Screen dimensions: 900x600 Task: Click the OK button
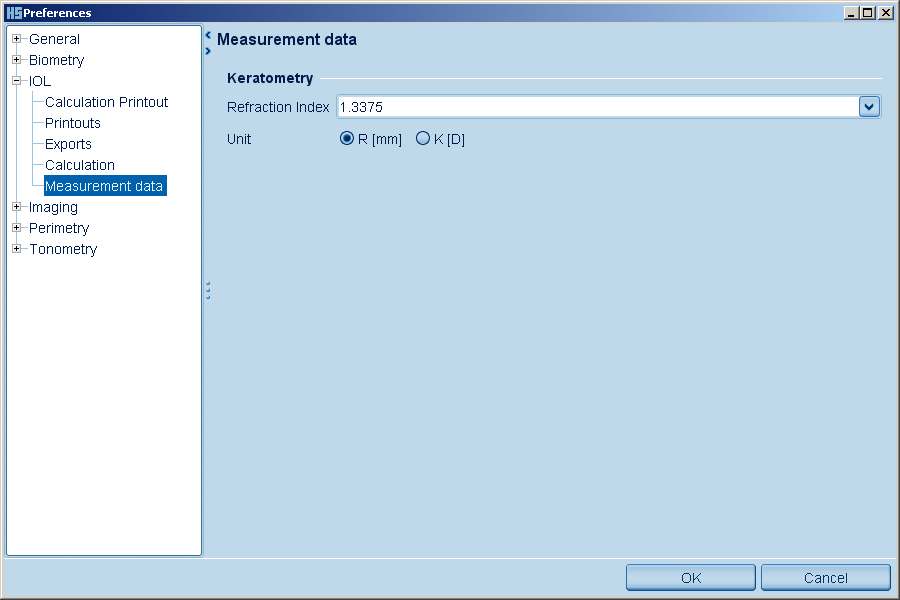click(691, 577)
